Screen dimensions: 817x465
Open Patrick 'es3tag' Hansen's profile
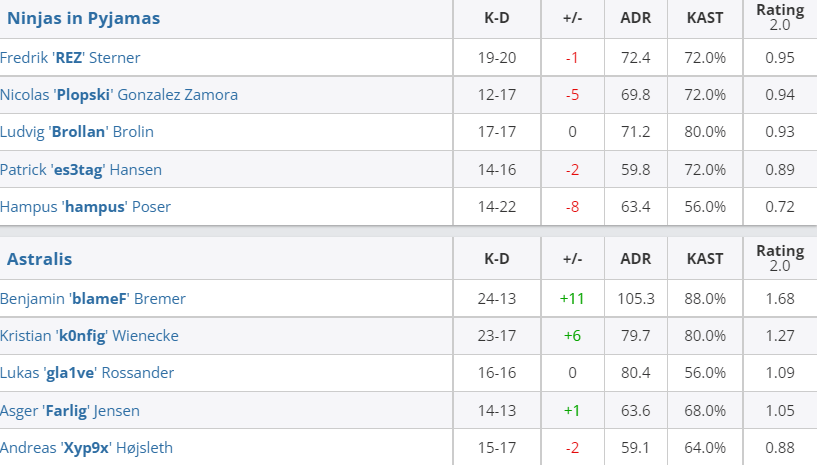tap(81, 170)
